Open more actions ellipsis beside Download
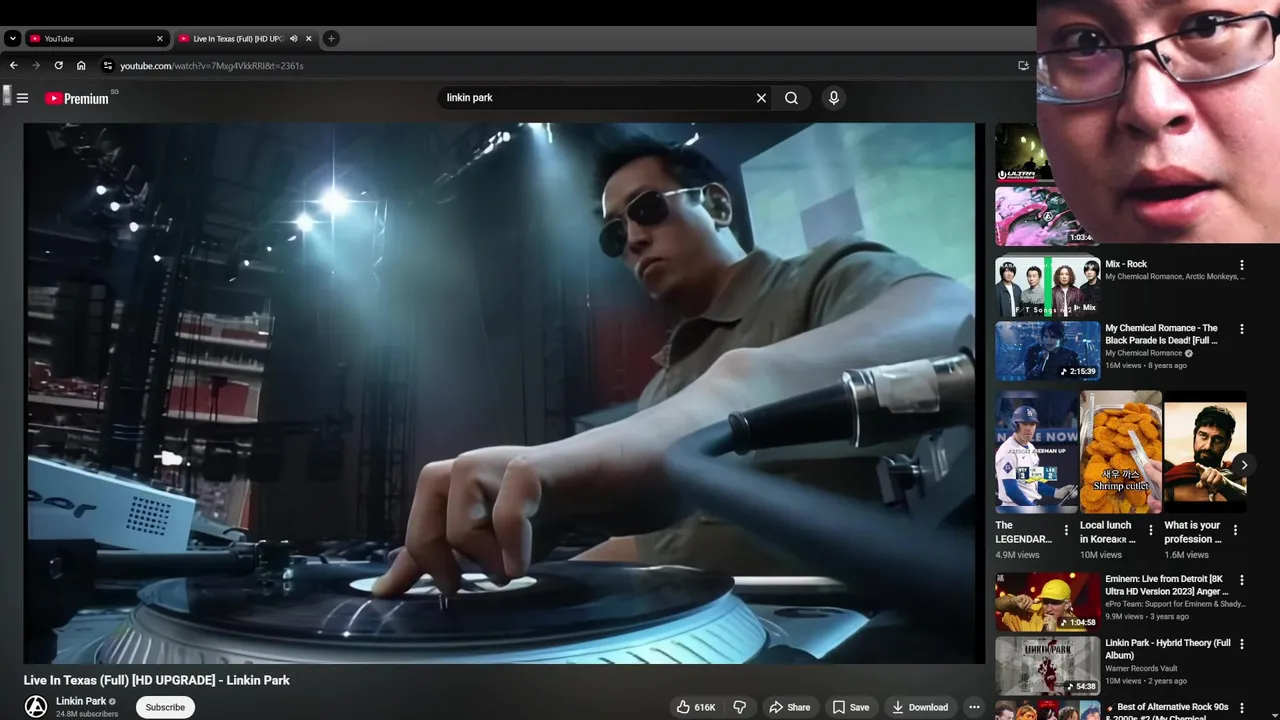 974,707
